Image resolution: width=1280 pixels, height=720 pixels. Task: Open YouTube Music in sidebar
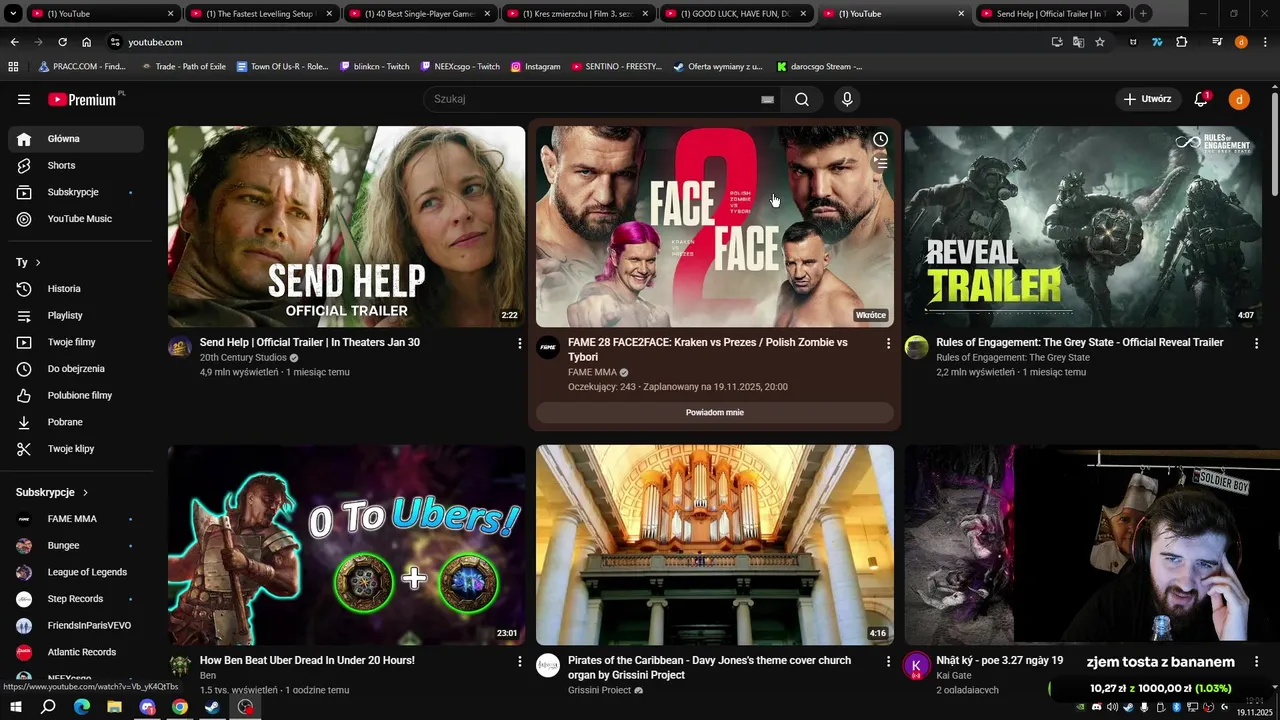(x=76, y=219)
